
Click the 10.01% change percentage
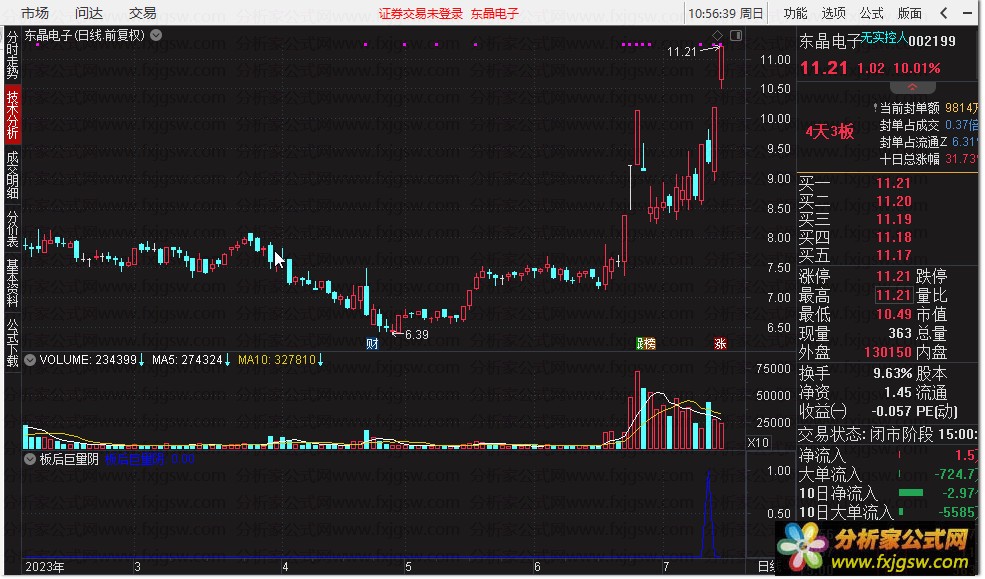click(x=917, y=68)
